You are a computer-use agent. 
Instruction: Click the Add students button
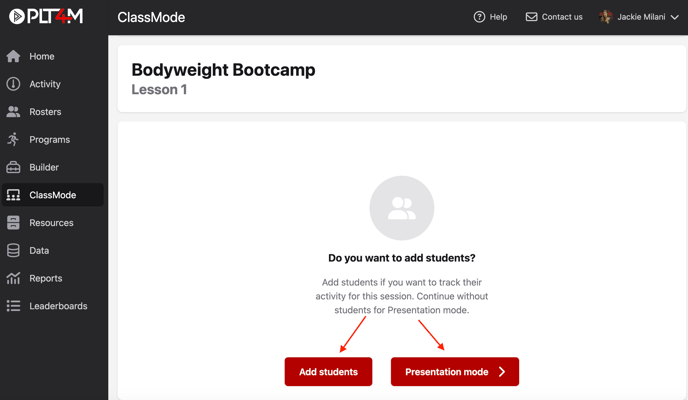pyautogui.click(x=328, y=372)
